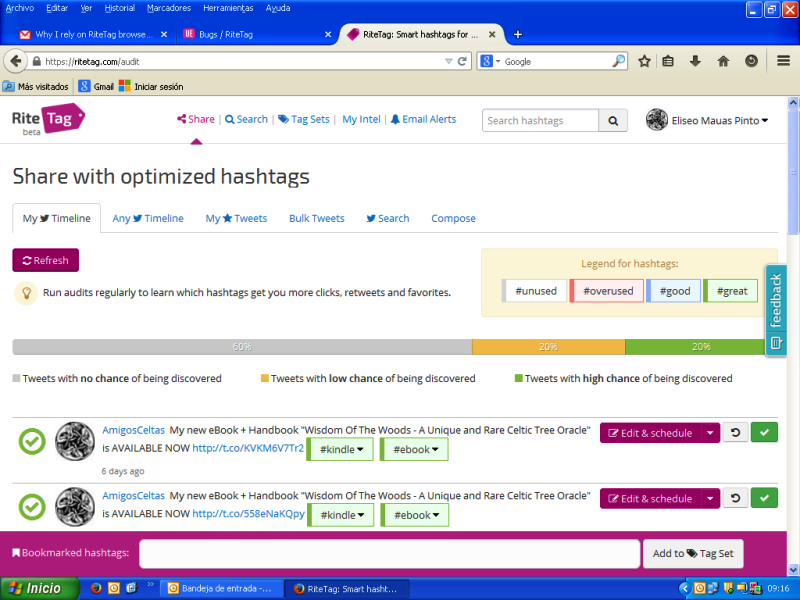The width and height of the screenshot is (800, 600).
Task: Click the Refresh button
Action: coord(45,260)
